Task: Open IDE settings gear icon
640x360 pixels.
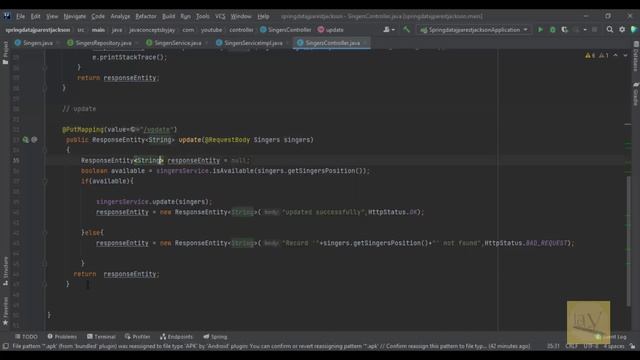Action: coord(622,29)
